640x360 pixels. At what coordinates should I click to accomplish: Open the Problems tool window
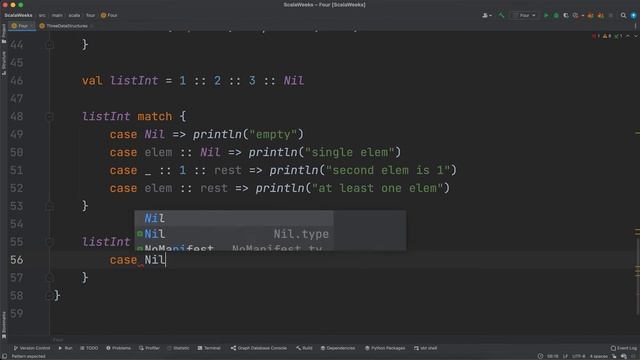pyautogui.click(x=118, y=348)
